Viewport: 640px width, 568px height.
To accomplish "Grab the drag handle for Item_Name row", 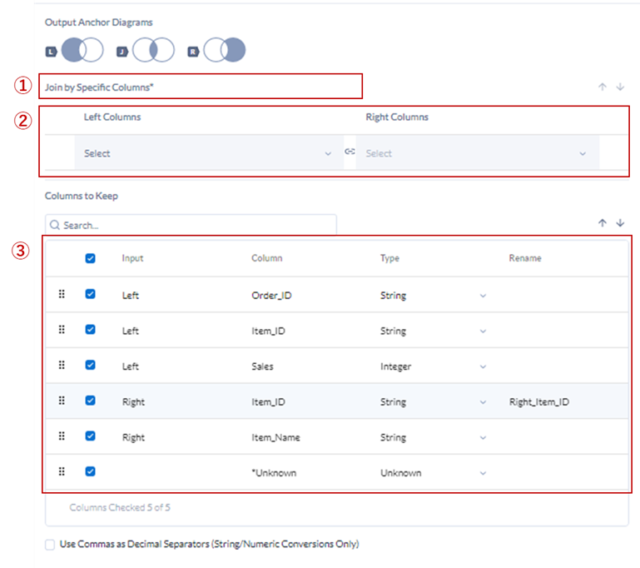I will pyautogui.click(x=62, y=436).
